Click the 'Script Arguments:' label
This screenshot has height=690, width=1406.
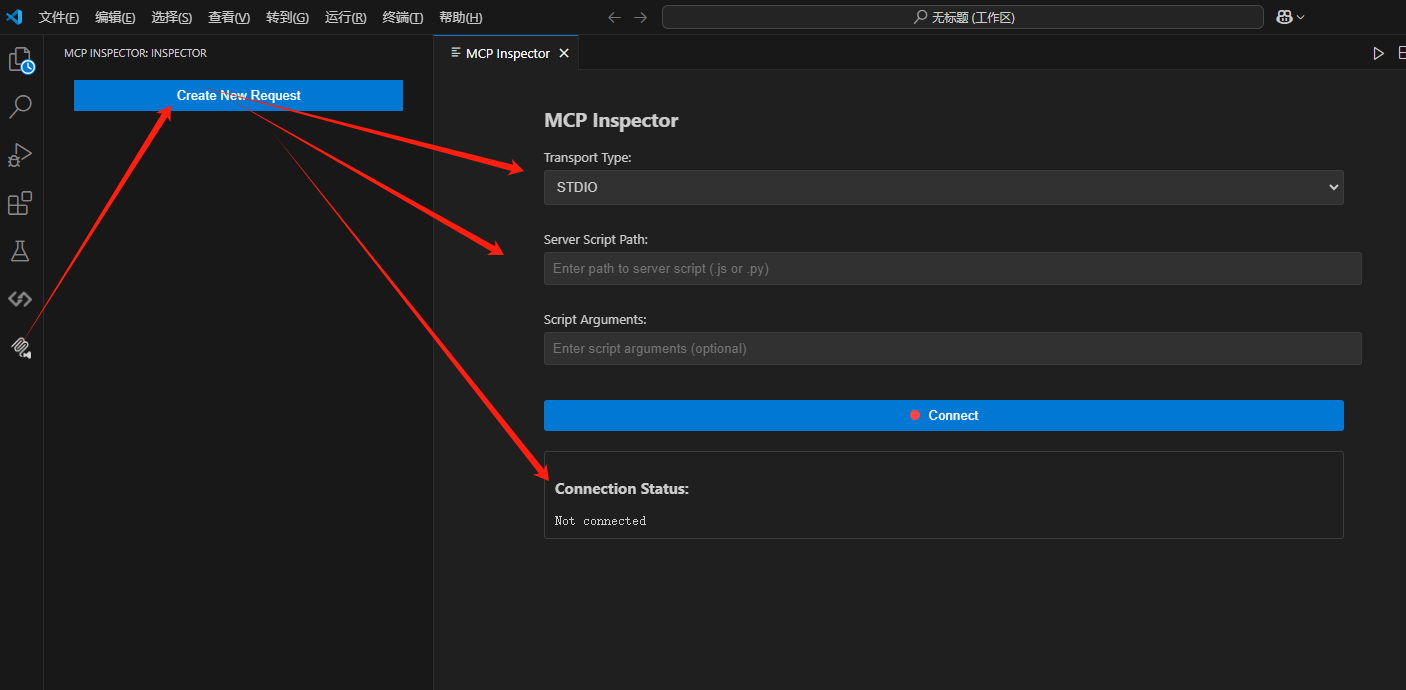click(595, 319)
